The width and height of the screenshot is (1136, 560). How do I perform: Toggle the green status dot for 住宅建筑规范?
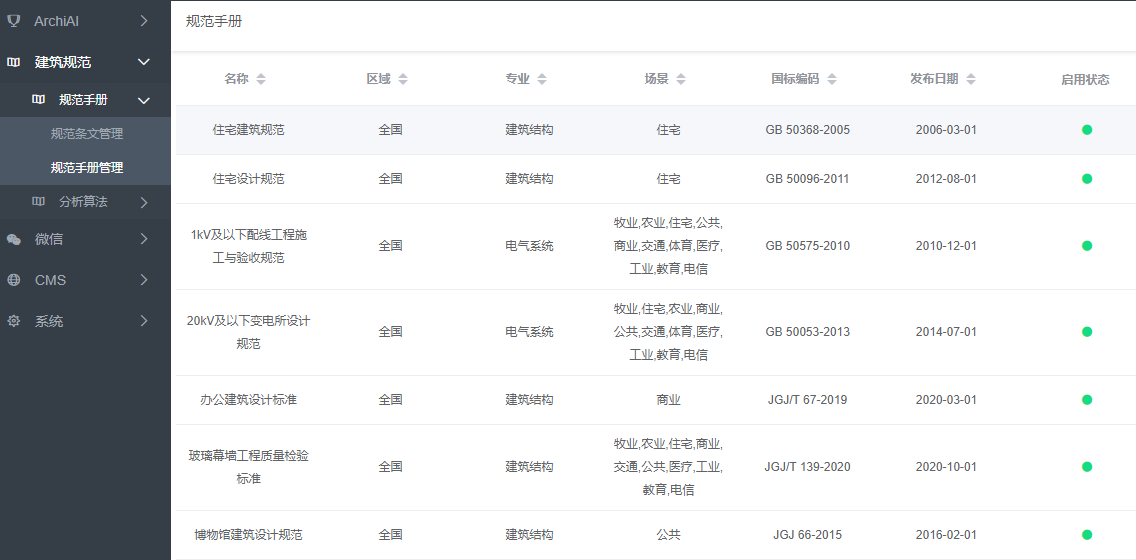(x=1086, y=130)
